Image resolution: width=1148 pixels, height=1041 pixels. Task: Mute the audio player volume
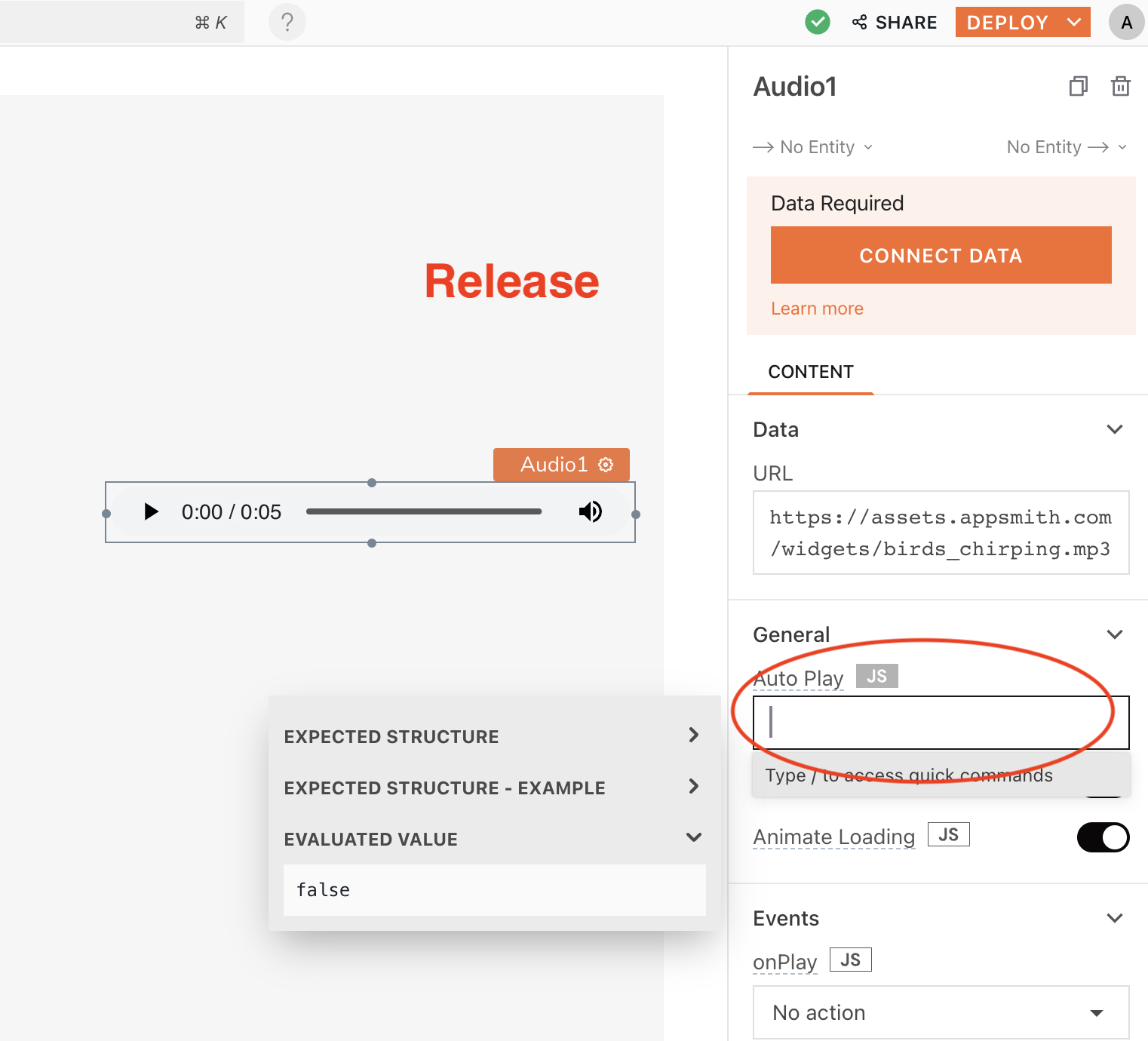(591, 511)
